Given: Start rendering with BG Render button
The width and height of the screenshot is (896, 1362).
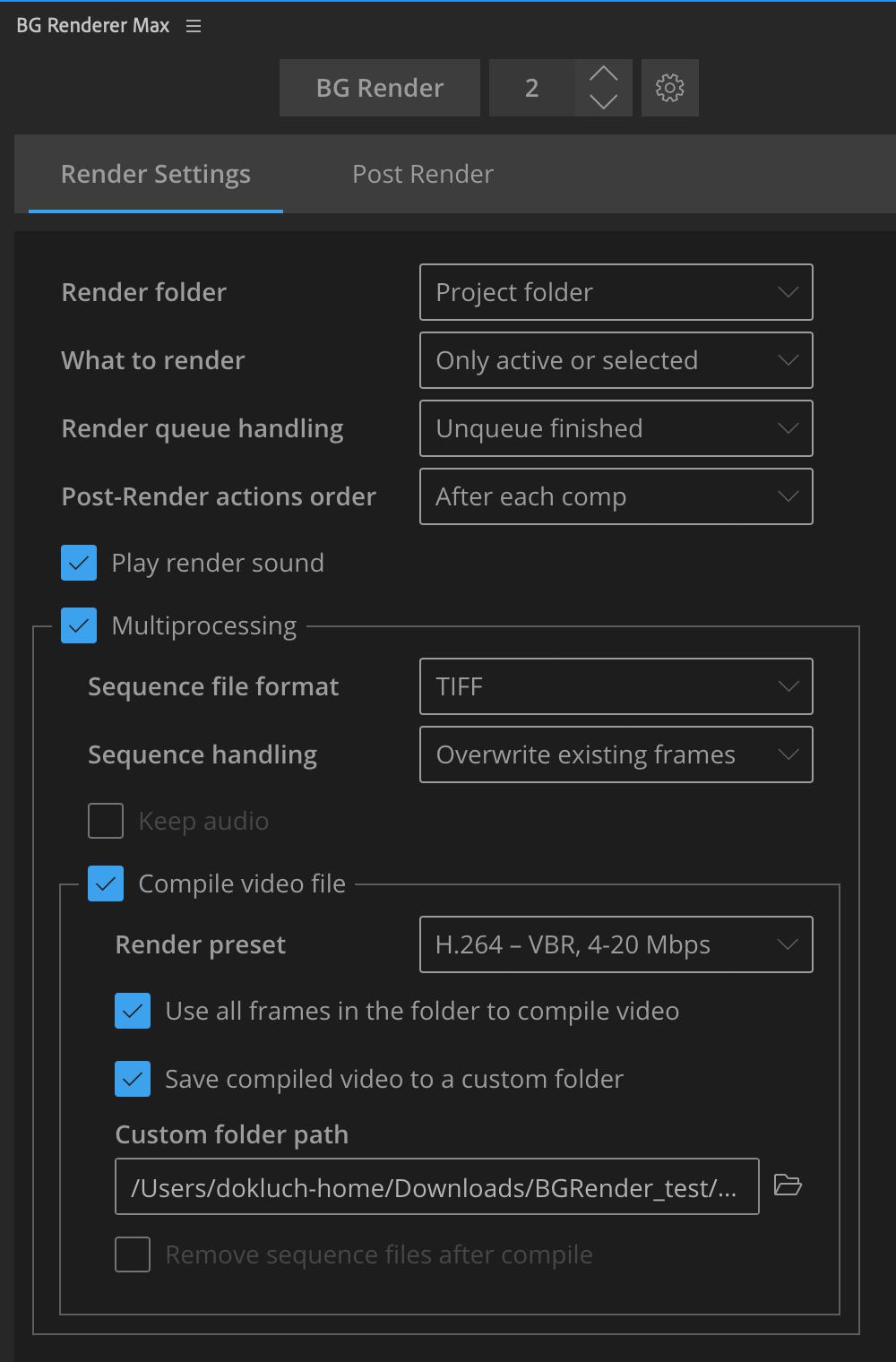Looking at the screenshot, I should 379,87.
